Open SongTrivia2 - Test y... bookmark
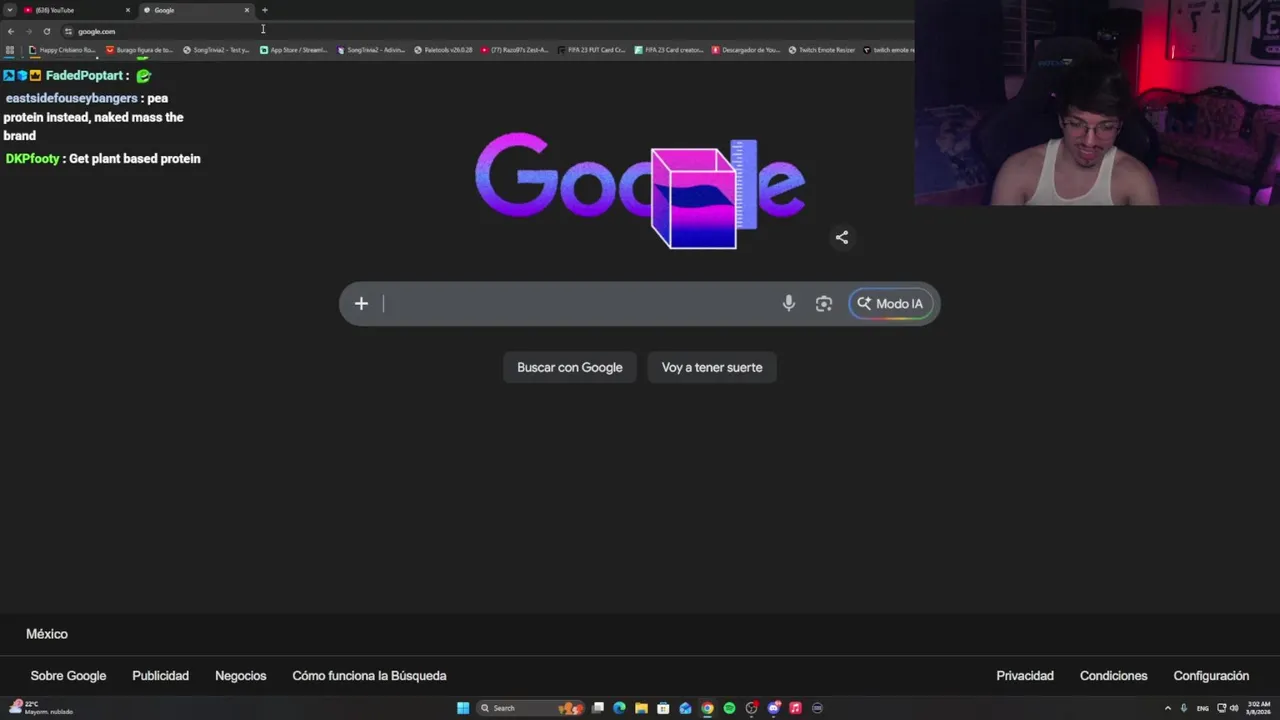The height and width of the screenshot is (720, 1280). (216, 50)
